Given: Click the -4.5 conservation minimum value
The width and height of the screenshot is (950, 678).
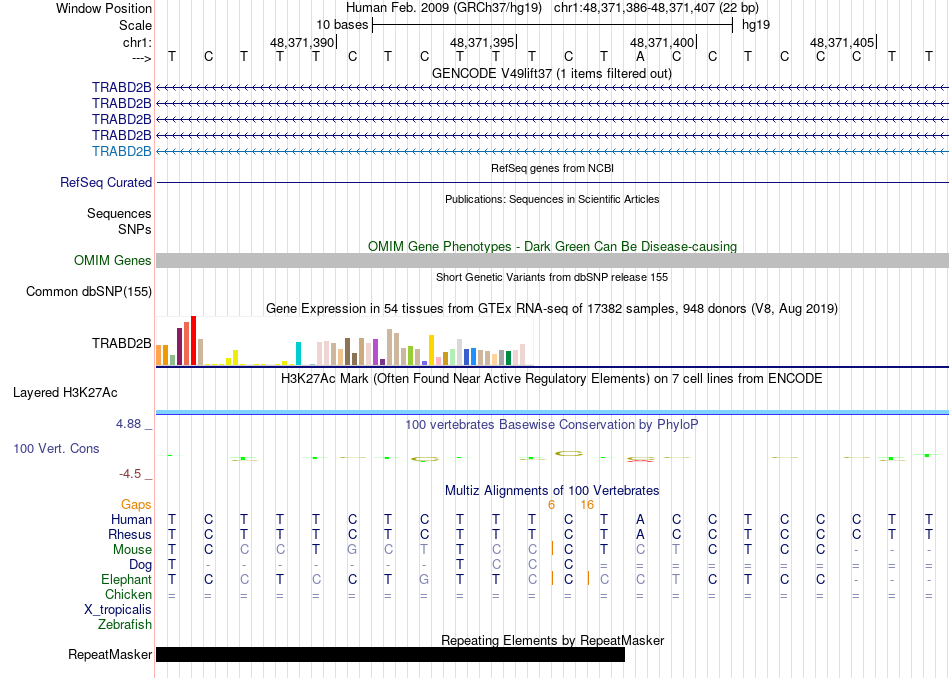Looking at the screenshot, I should [130, 473].
